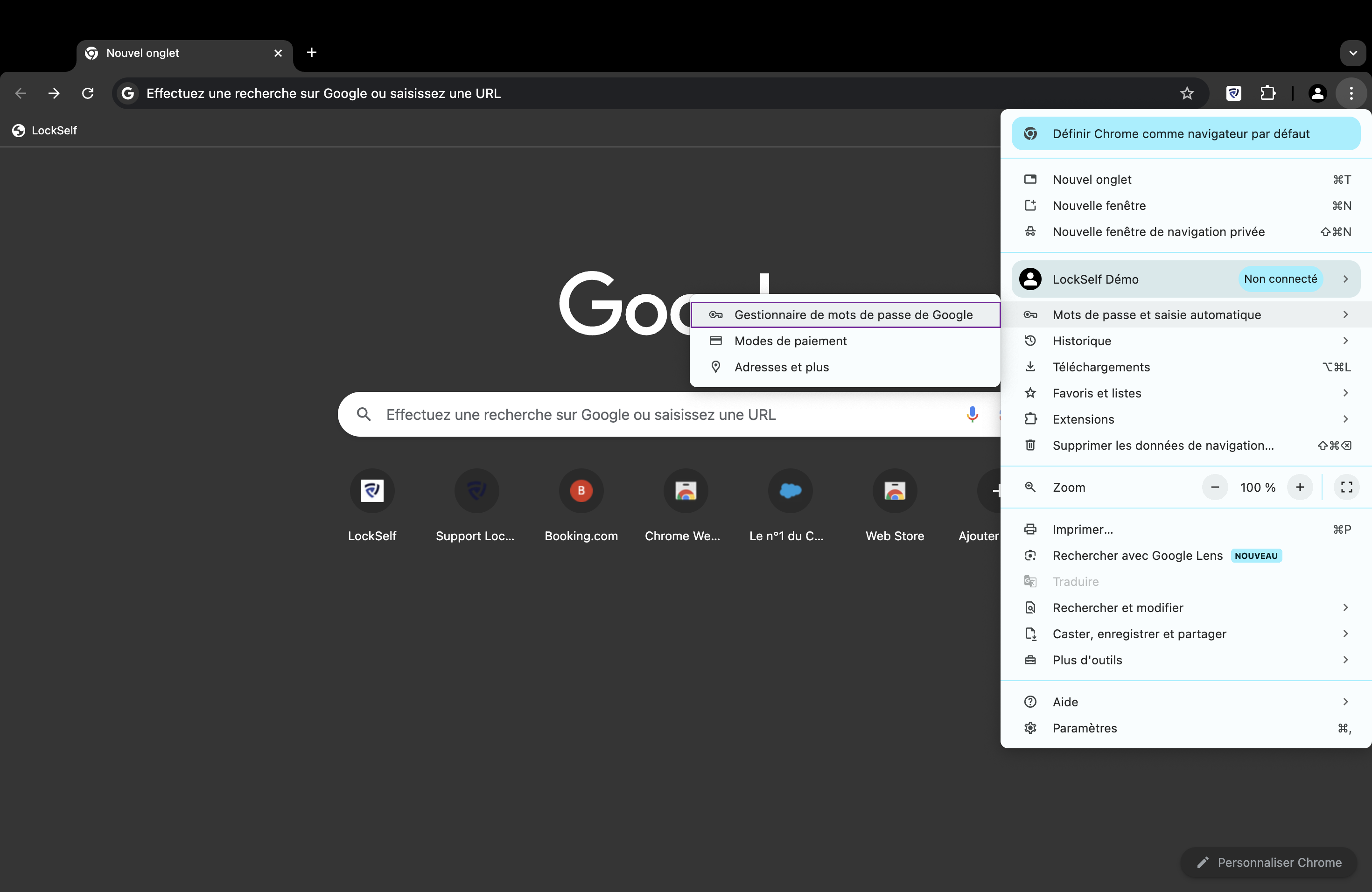The width and height of the screenshot is (1372, 892).
Task: Click the LockSelf extension icon in toolbar
Action: (1234, 93)
